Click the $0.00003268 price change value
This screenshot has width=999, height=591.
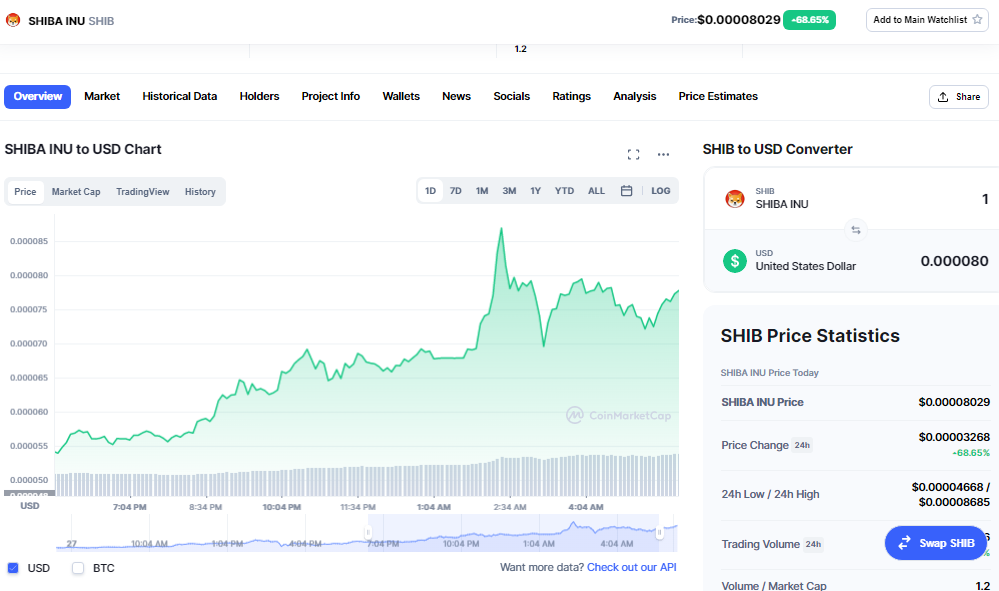(x=954, y=437)
